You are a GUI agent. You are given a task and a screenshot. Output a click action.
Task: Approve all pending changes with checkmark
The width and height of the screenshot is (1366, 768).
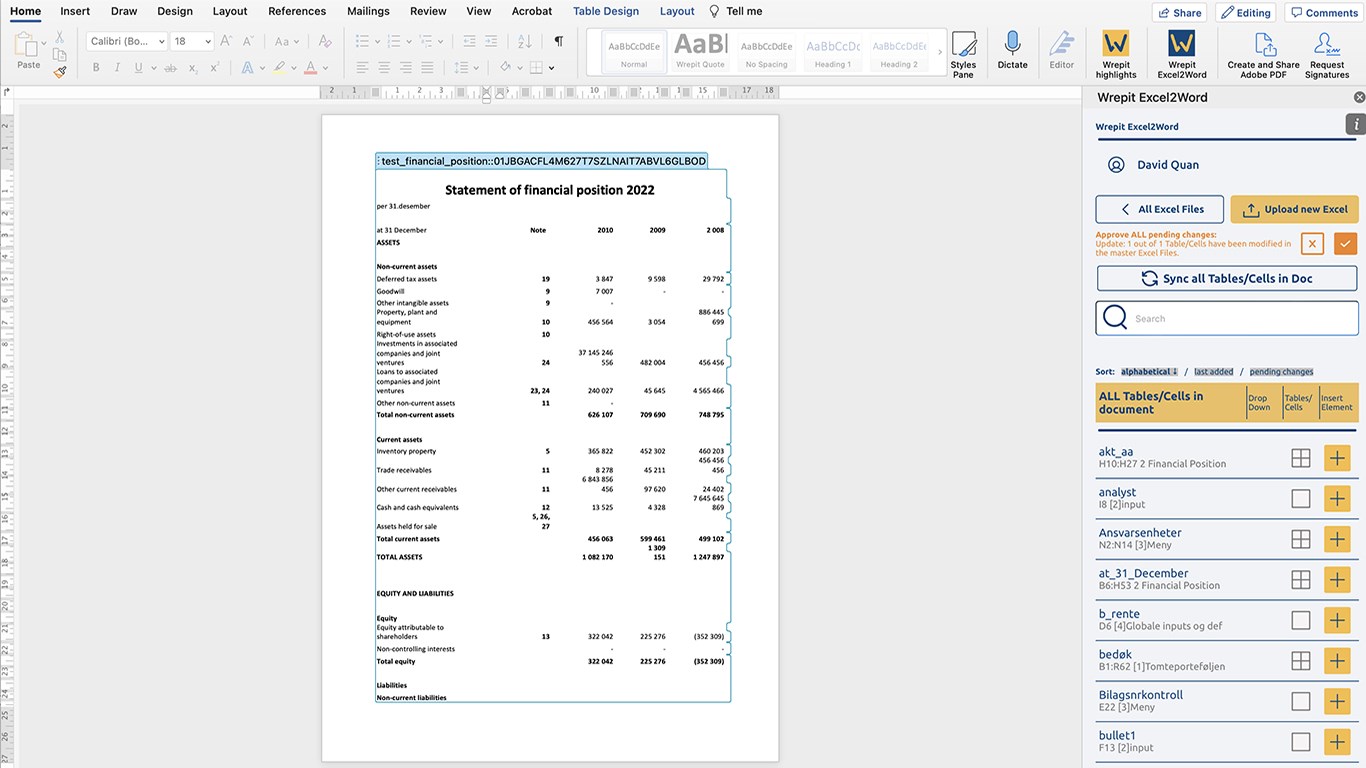pyautogui.click(x=1345, y=243)
